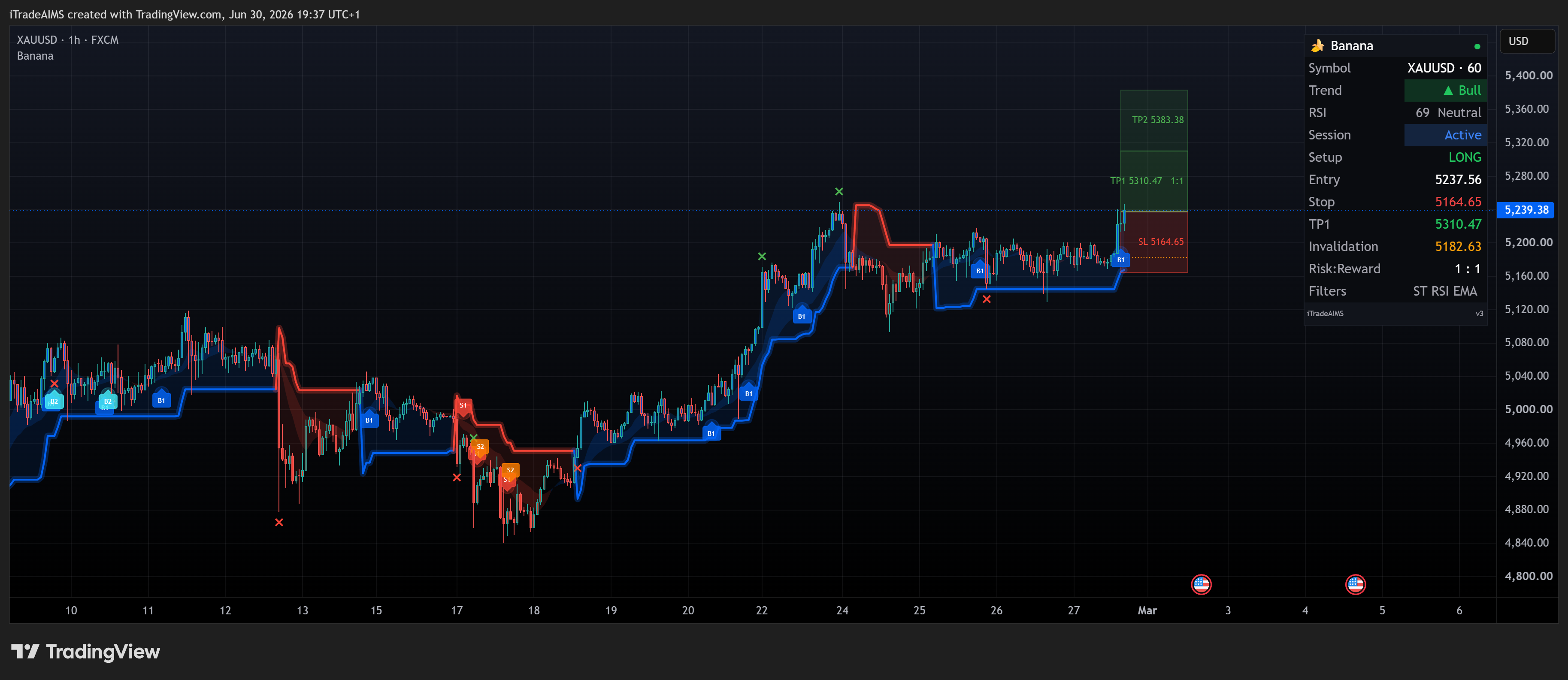Select the B1 marker just before date 22
Image resolution: width=1568 pixels, height=680 pixels.
749,393
